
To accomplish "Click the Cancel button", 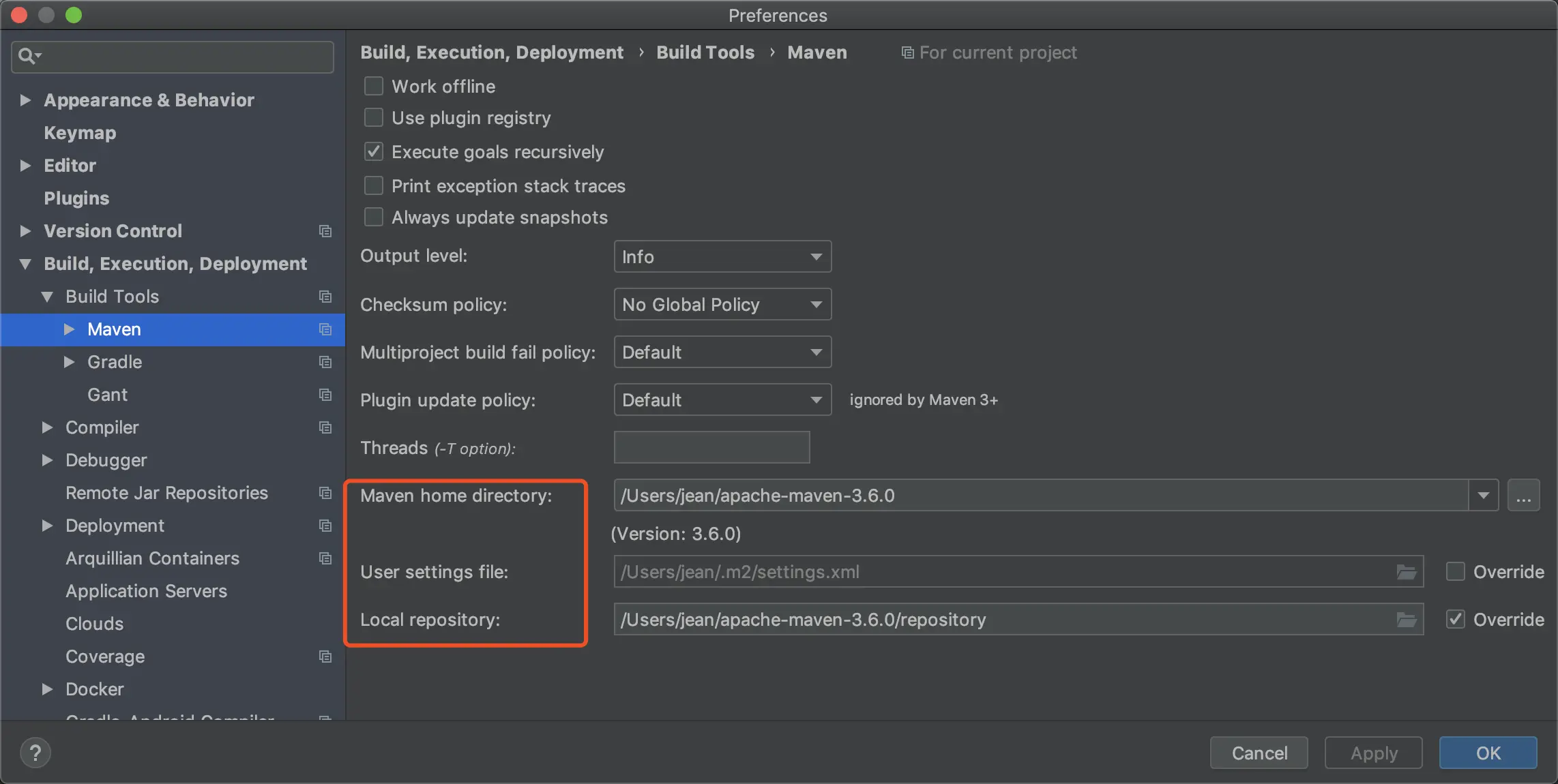I will [x=1259, y=753].
